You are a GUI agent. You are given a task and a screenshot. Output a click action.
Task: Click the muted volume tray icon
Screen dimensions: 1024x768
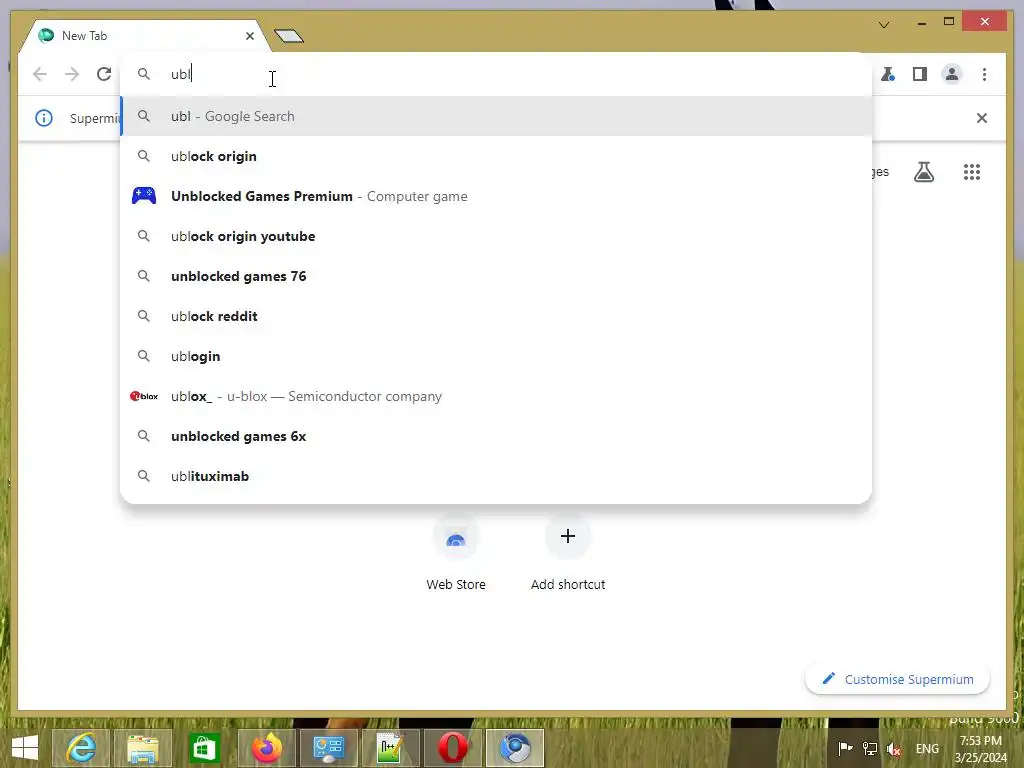[x=893, y=748]
